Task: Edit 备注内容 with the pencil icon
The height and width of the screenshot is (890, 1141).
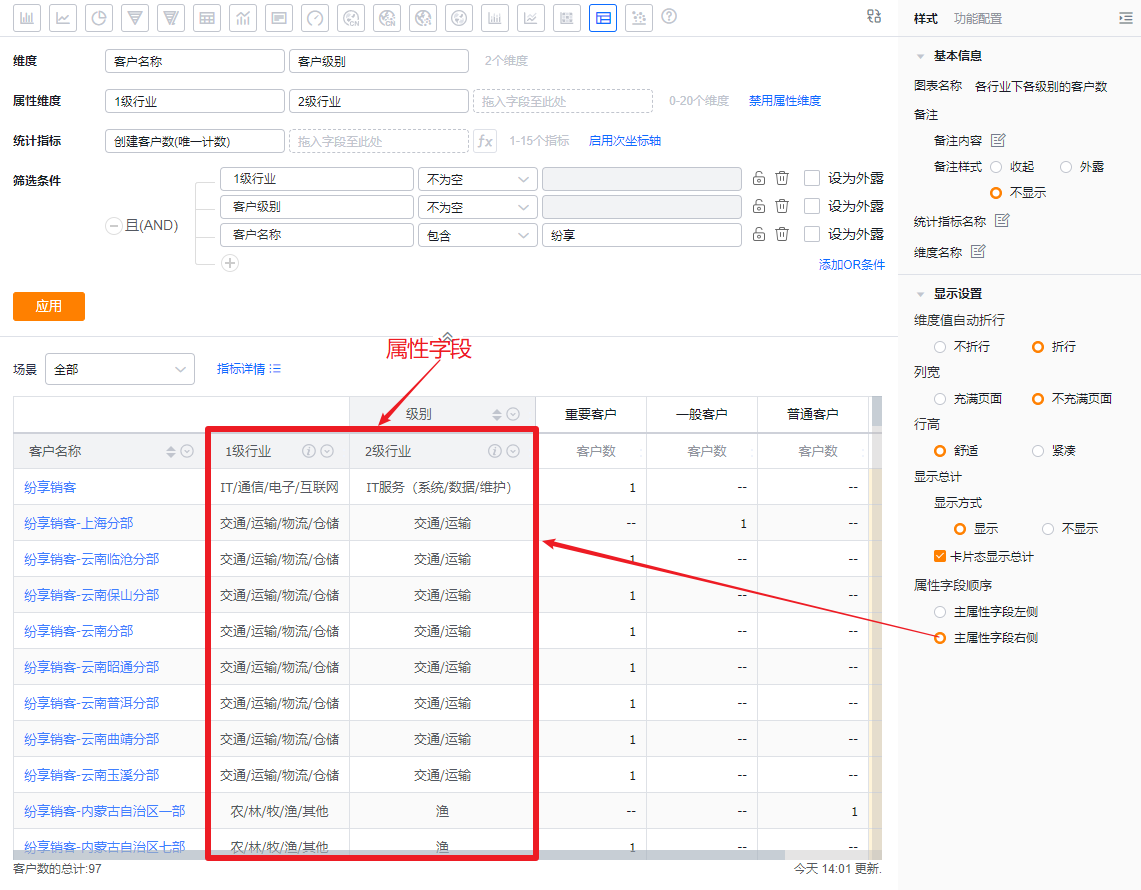Action: (998, 140)
